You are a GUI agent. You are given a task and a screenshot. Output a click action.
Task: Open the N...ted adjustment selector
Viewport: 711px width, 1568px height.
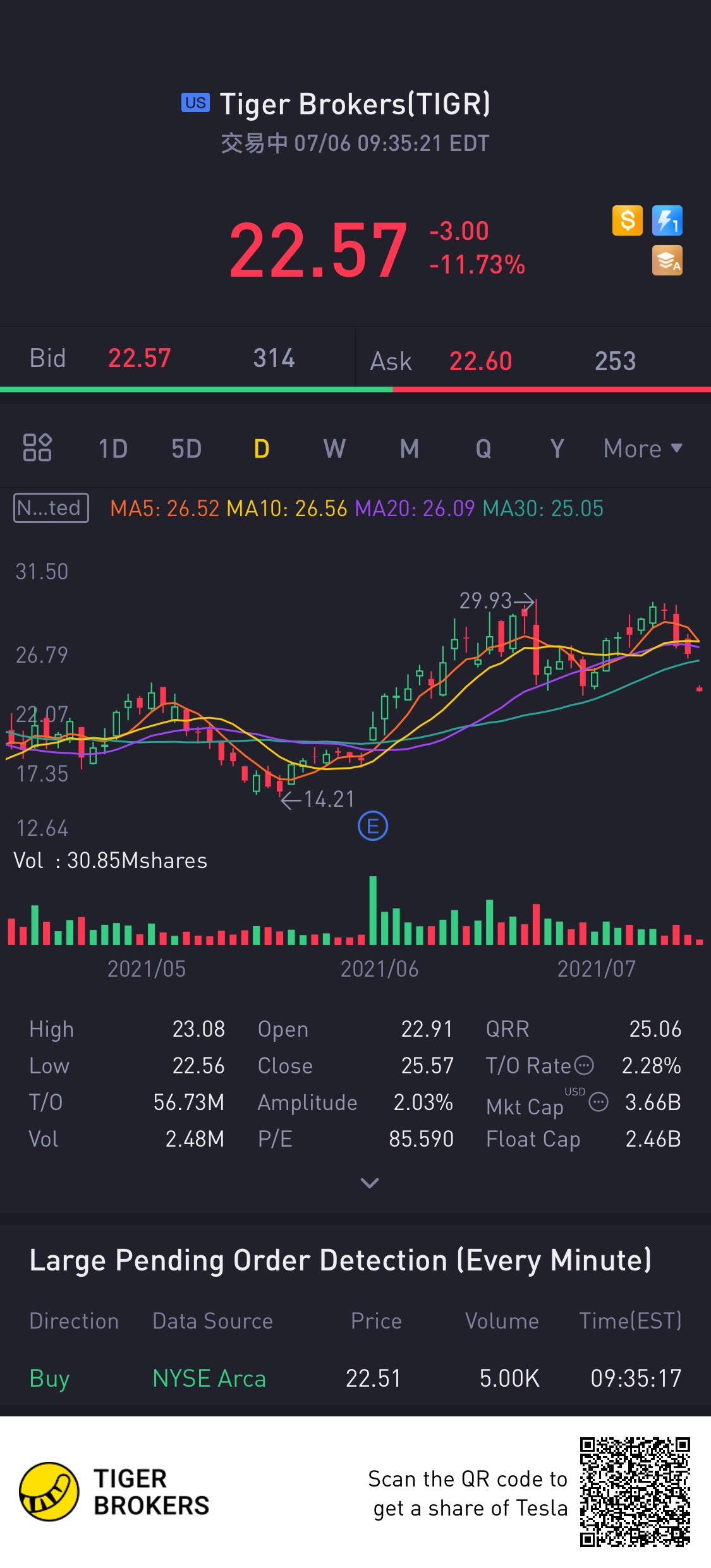[x=51, y=508]
